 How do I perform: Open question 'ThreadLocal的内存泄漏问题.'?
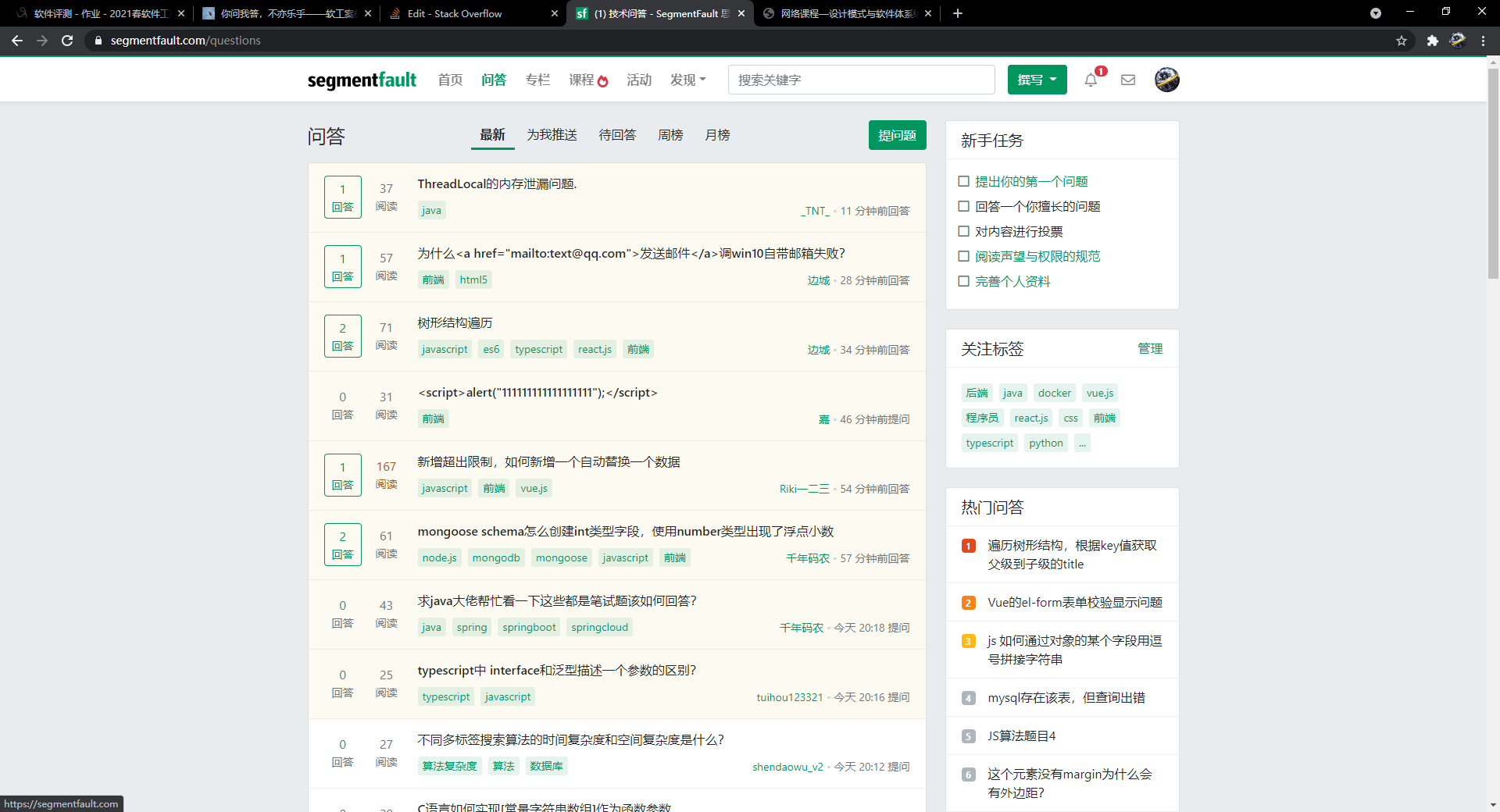click(x=497, y=183)
